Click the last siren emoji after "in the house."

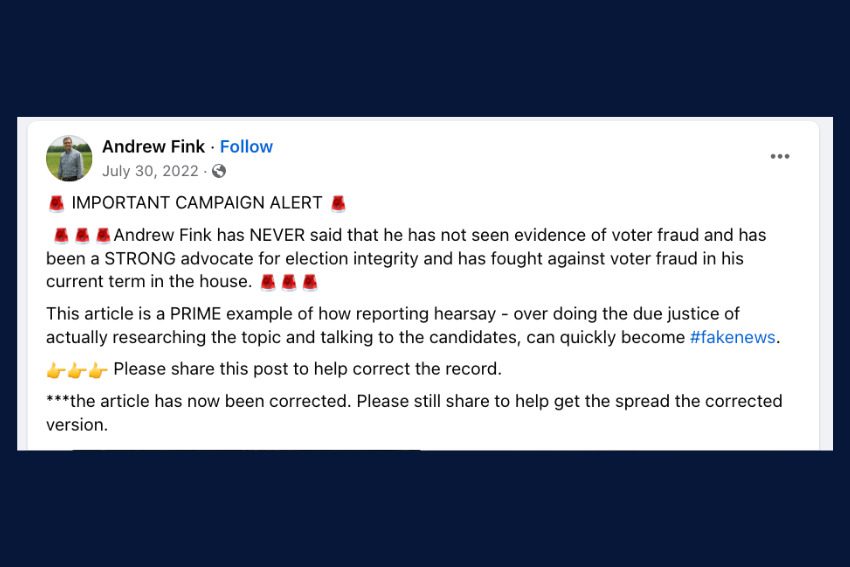[310, 282]
